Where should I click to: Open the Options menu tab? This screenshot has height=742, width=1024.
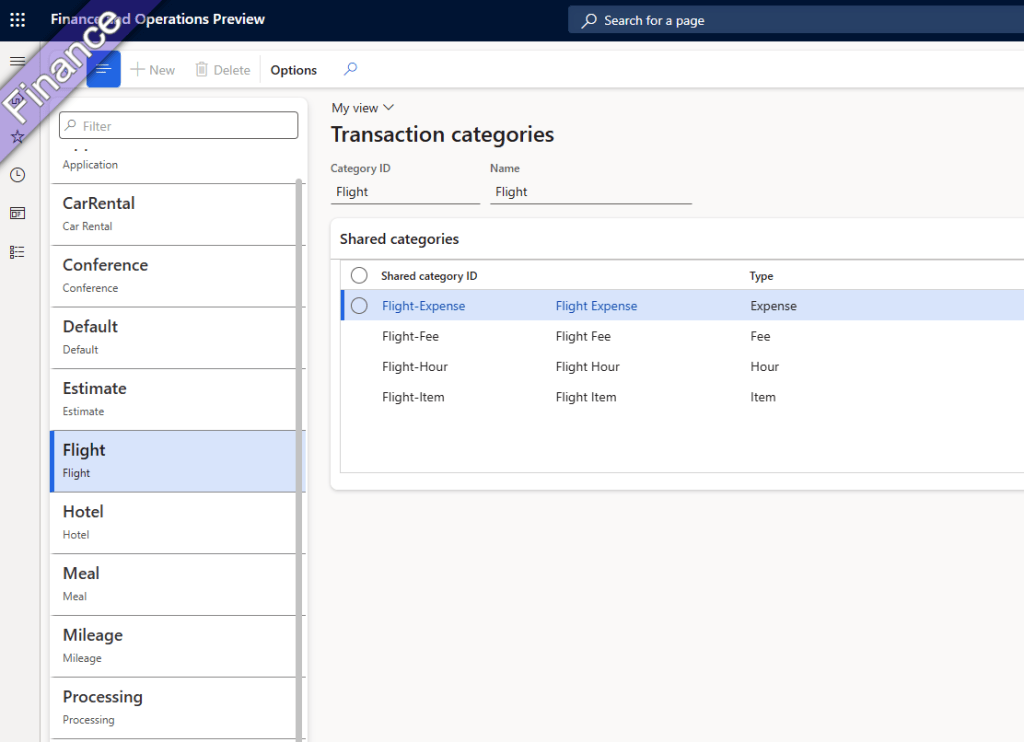tap(293, 70)
